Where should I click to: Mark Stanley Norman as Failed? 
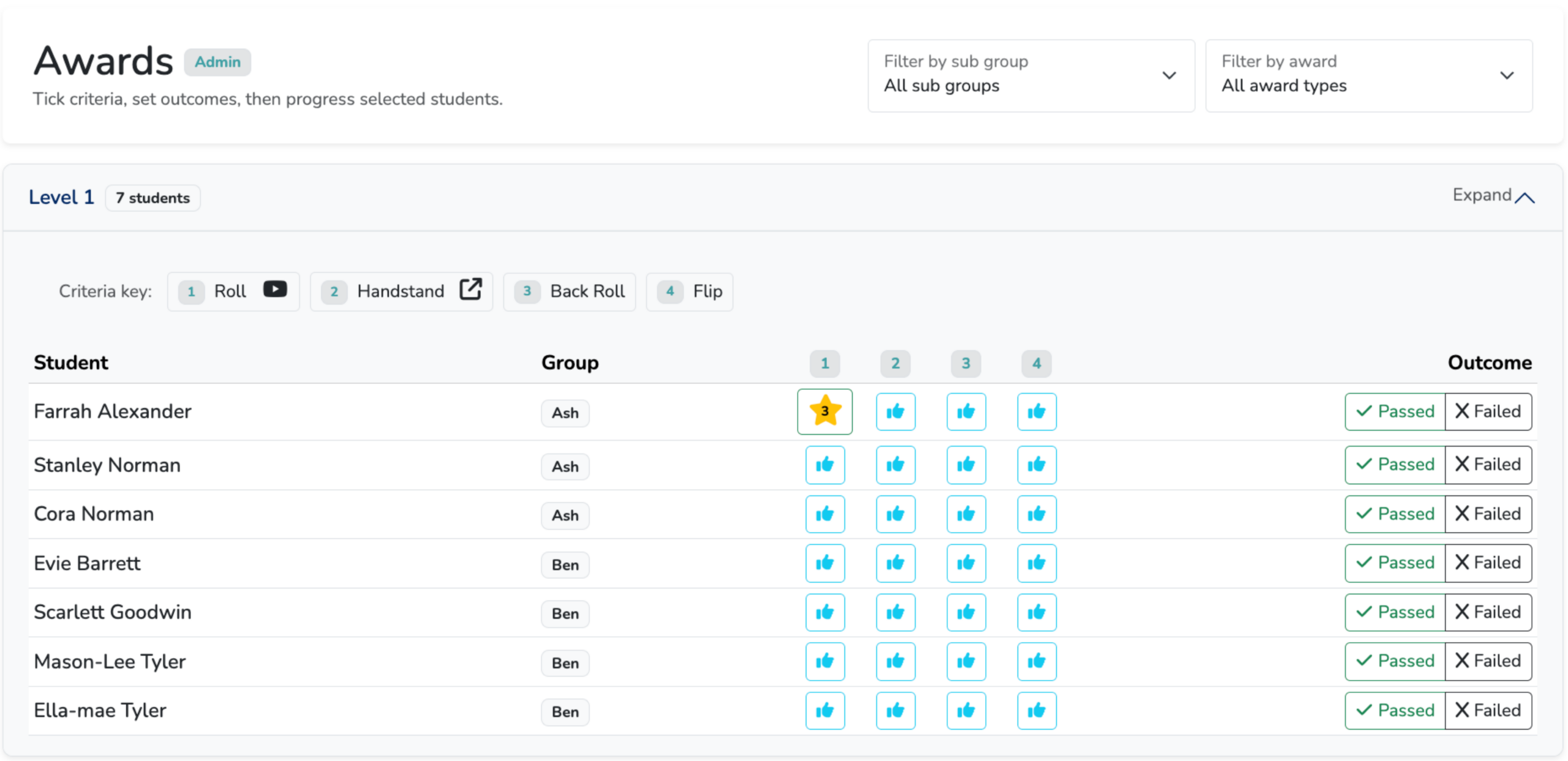(x=1488, y=465)
